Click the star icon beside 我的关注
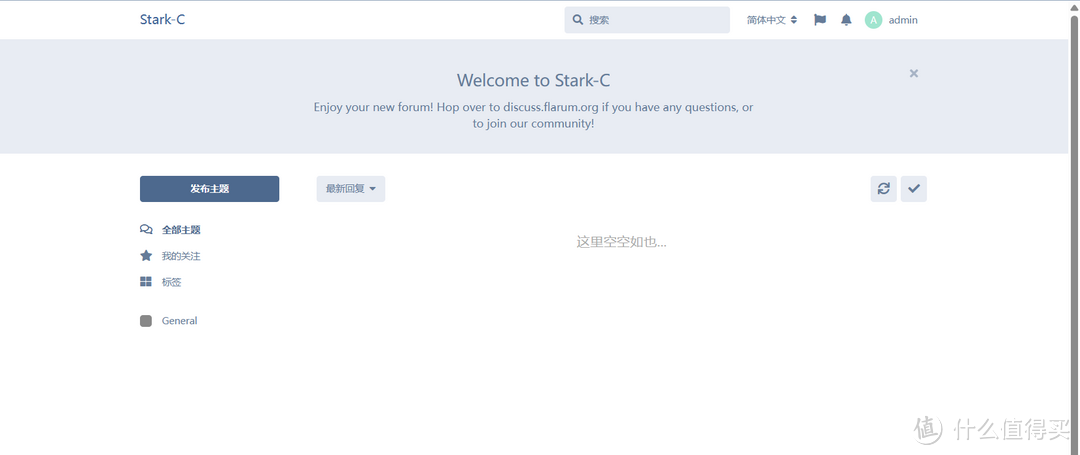Image resolution: width=1080 pixels, height=455 pixels. (146, 256)
